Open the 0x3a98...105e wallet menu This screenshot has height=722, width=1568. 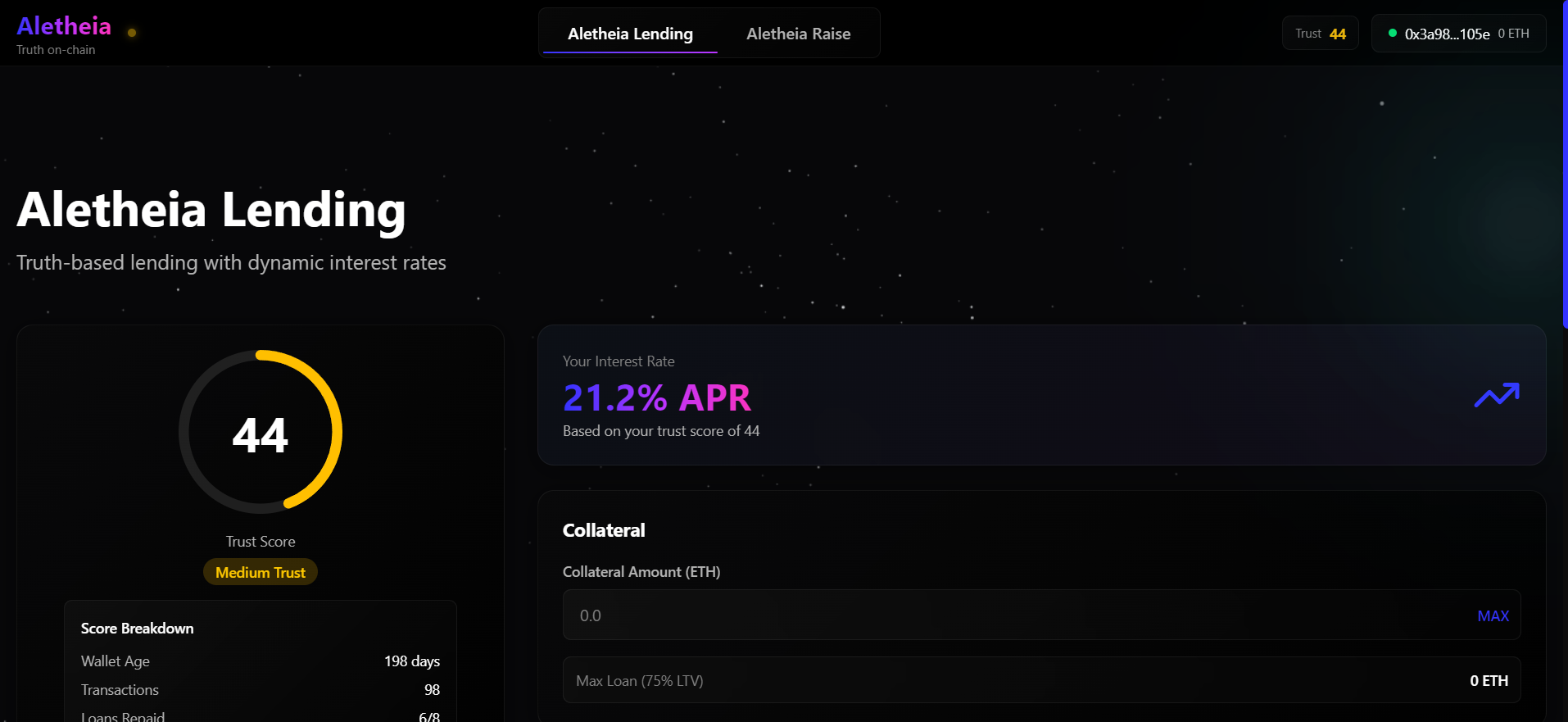1446,34
